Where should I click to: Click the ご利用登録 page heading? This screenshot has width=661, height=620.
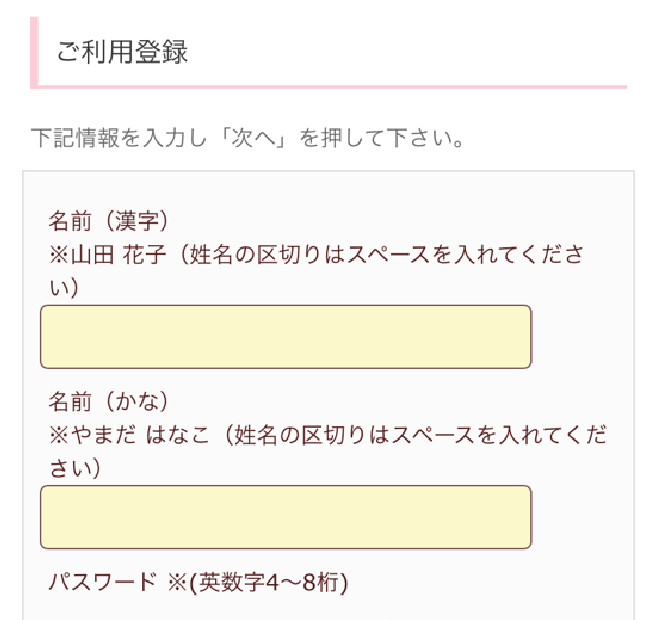click(122, 52)
